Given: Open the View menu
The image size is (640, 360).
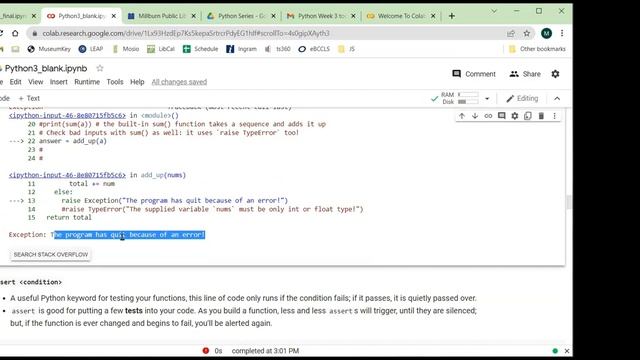Looking at the screenshot, I should 36,82.
